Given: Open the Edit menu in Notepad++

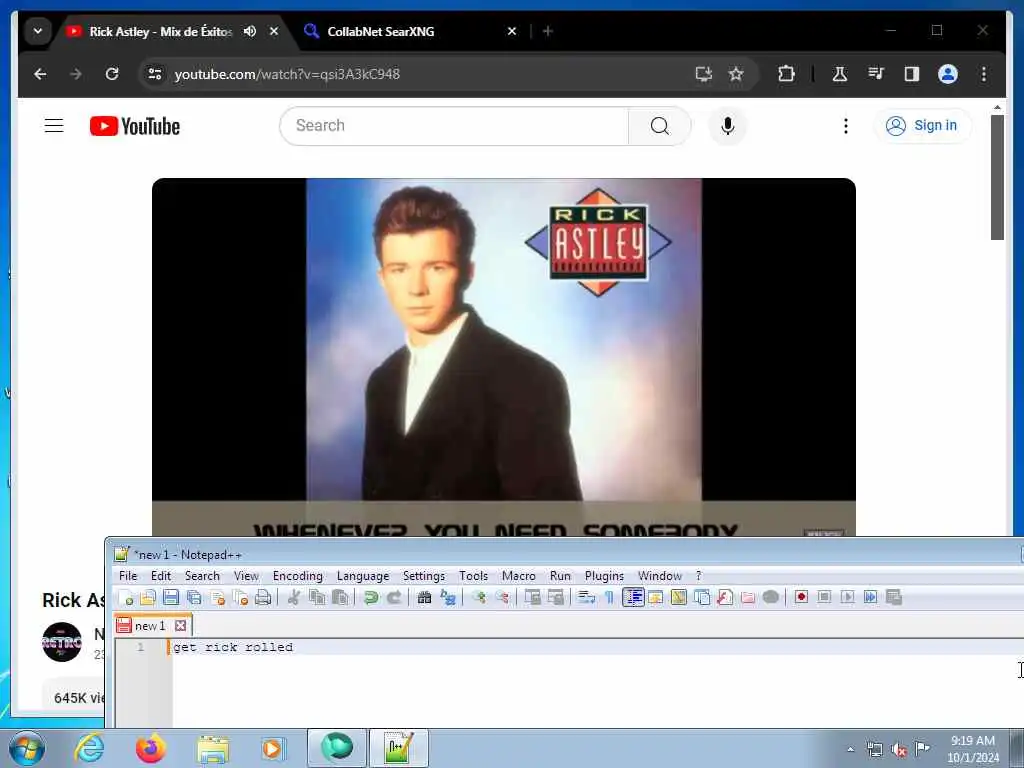Looking at the screenshot, I should click(161, 575).
